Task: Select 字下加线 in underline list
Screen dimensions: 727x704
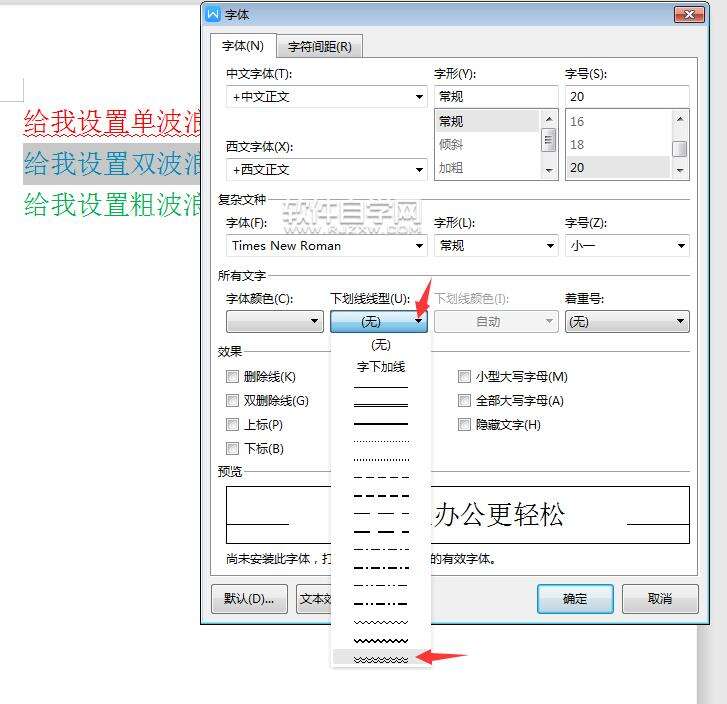Action: coord(381,367)
